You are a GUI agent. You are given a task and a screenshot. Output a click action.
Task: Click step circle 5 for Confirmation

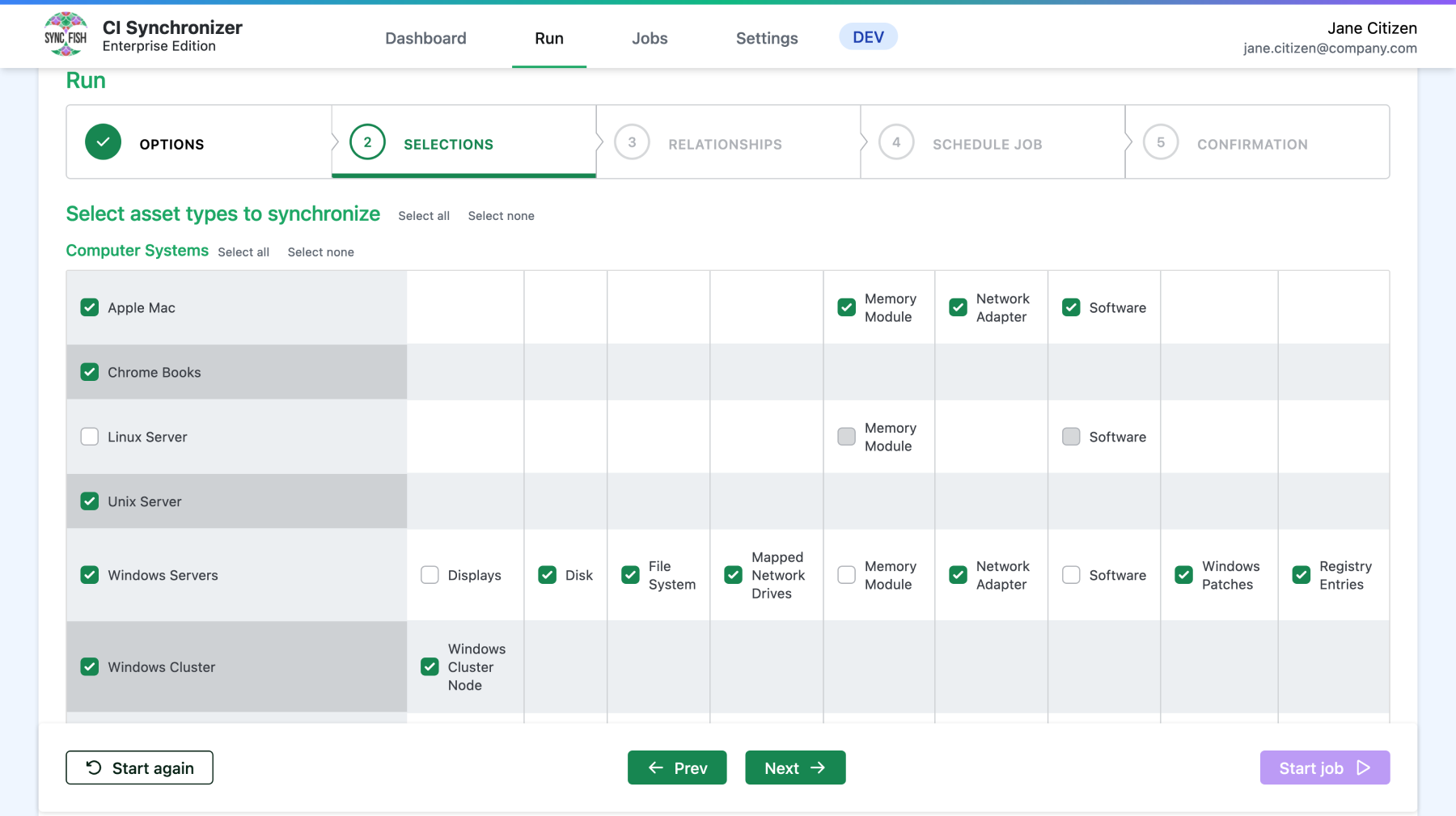pyautogui.click(x=1161, y=142)
